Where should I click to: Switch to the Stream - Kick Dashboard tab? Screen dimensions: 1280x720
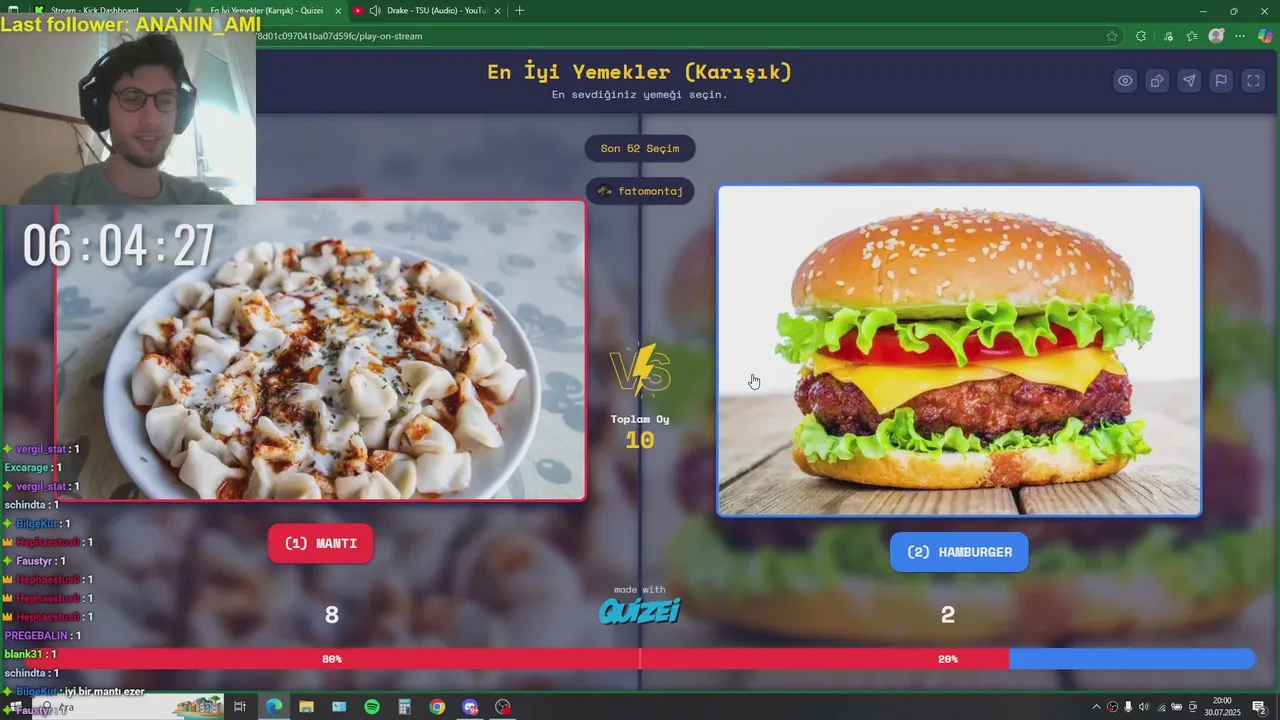click(x=105, y=10)
